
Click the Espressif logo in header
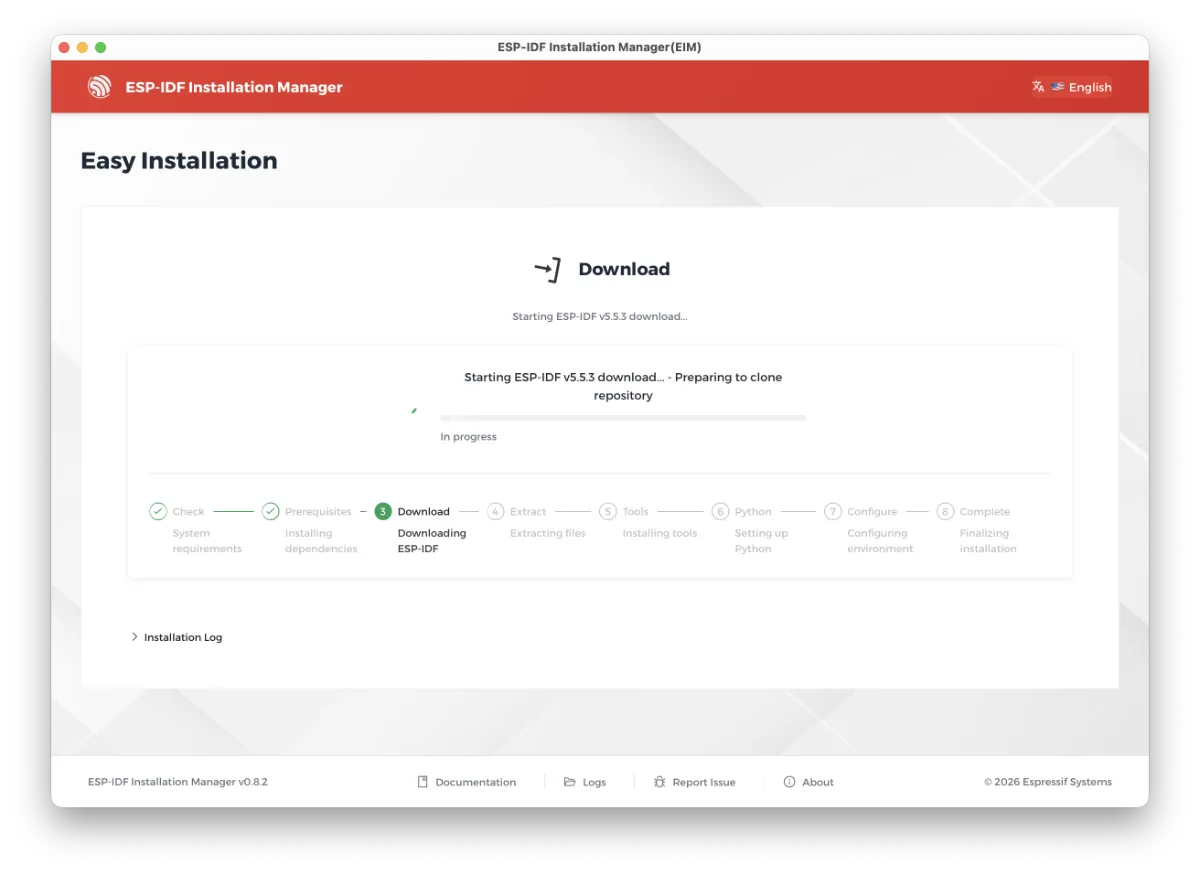click(99, 87)
